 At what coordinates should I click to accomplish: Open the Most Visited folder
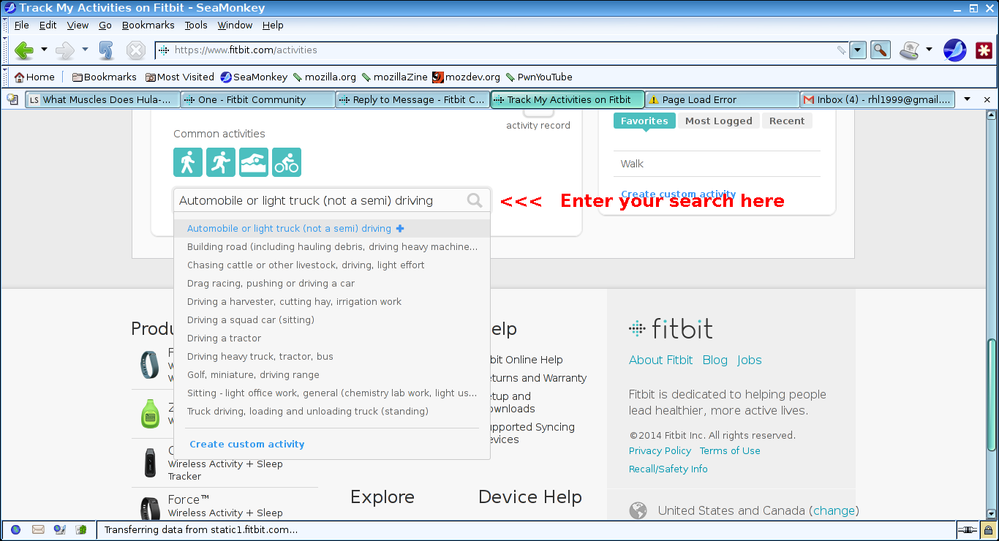coord(180,77)
